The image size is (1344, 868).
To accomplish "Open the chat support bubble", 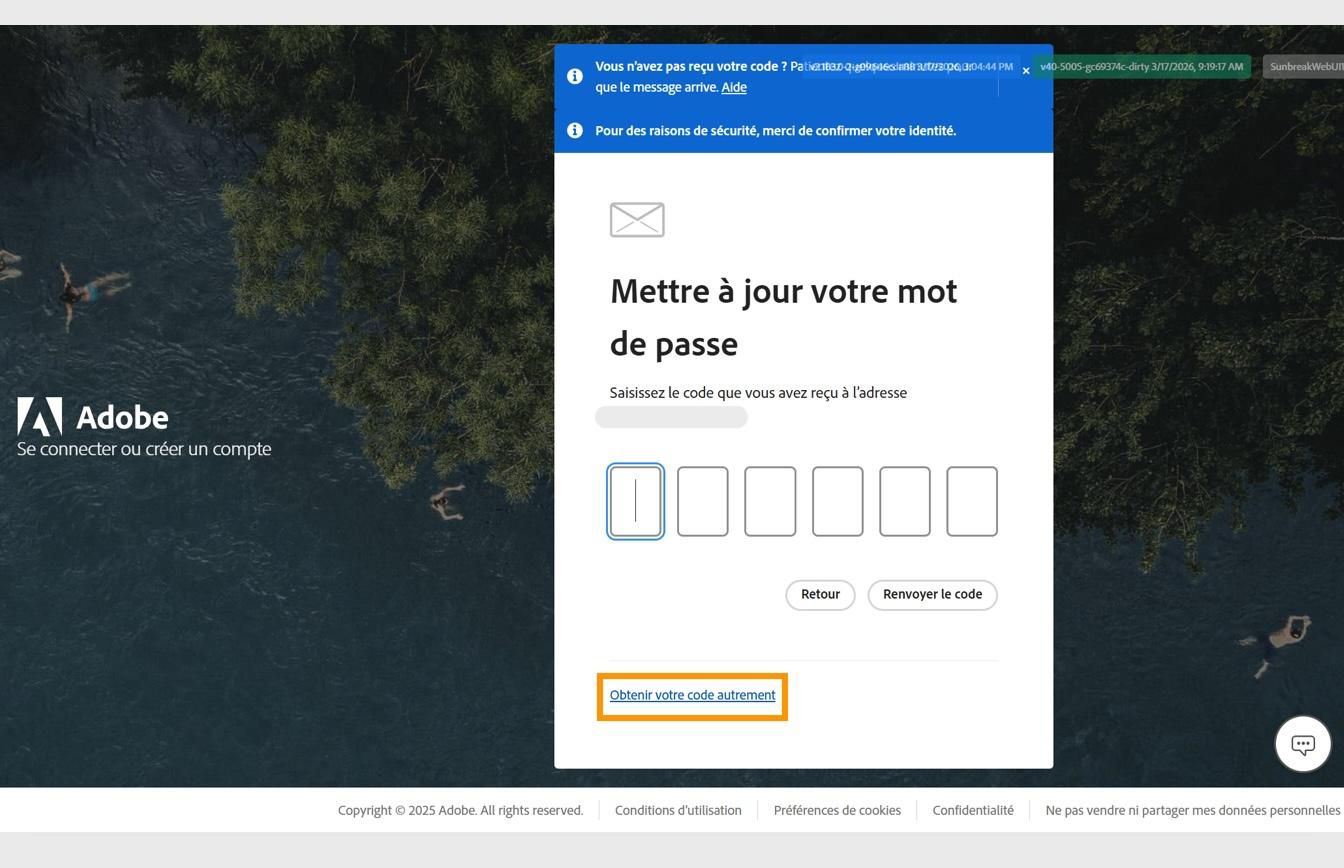I will tap(1302, 743).
